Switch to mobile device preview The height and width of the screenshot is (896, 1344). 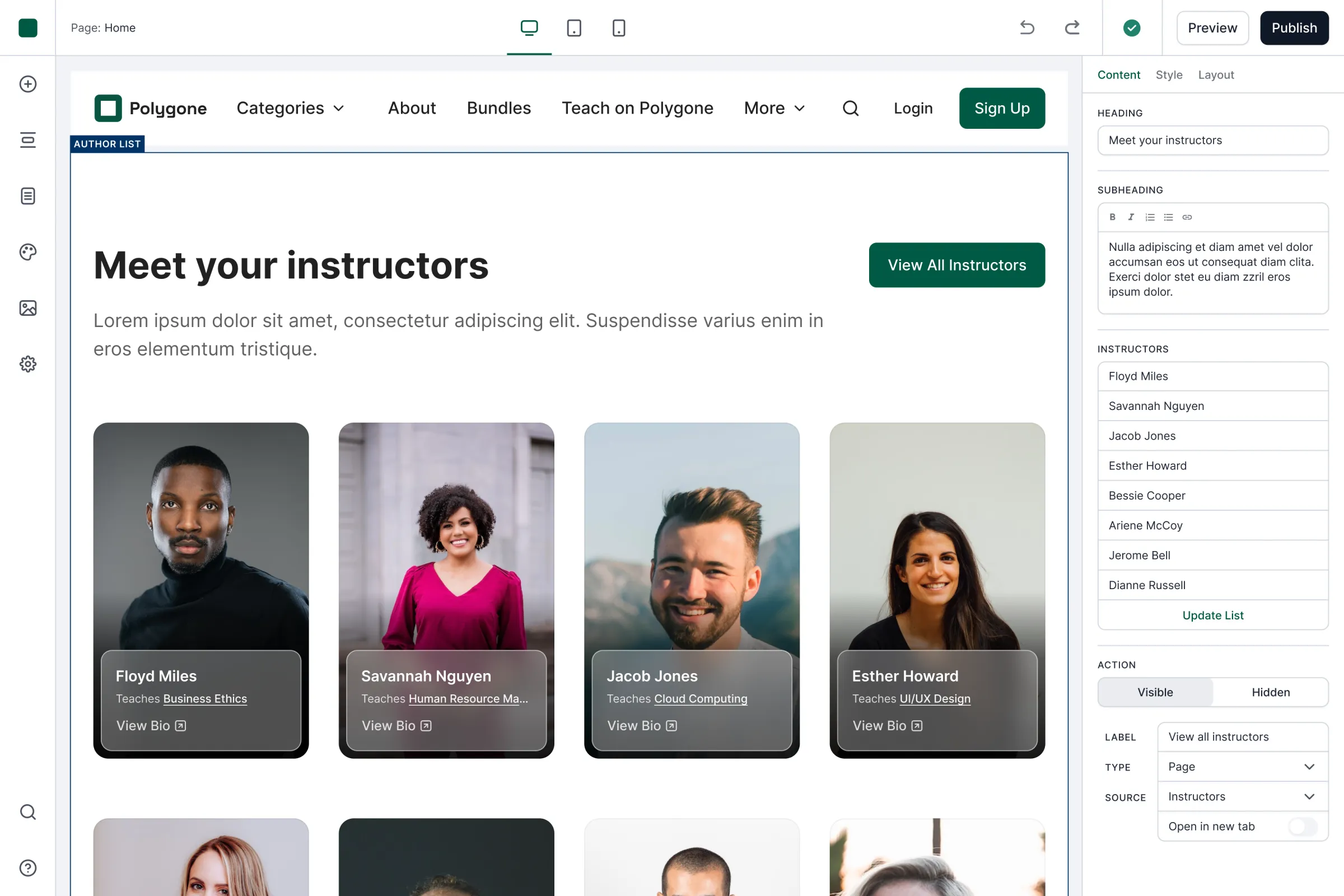pyautogui.click(x=619, y=27)
